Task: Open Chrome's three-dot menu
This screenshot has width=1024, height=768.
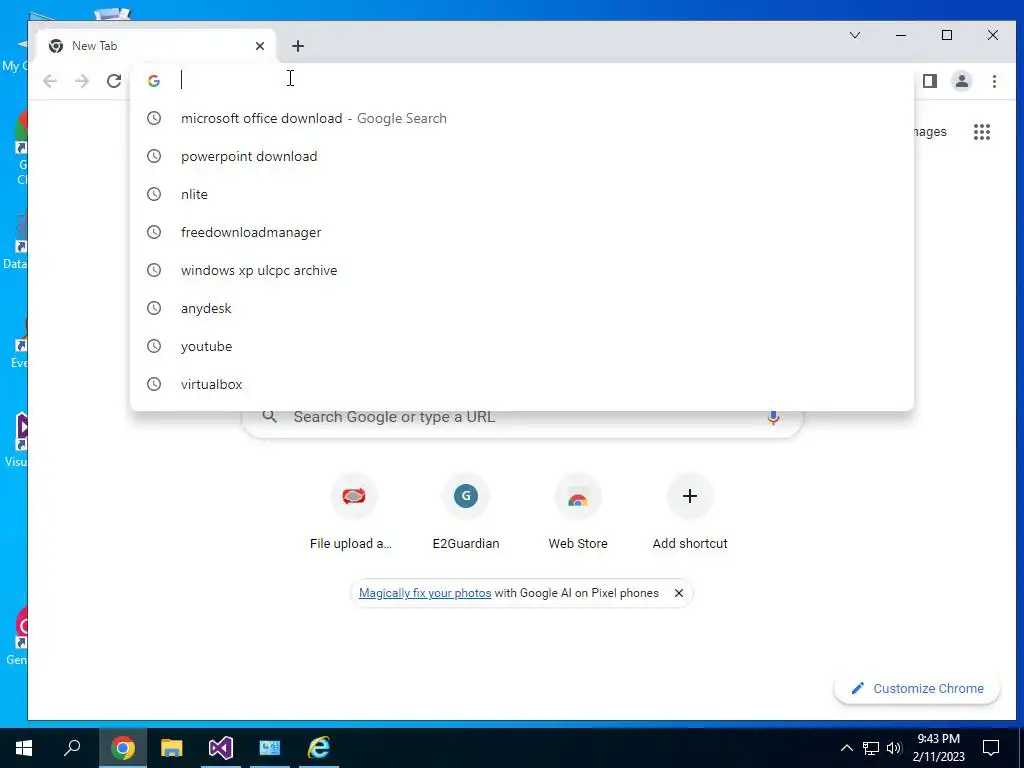Action: coord(994,81)
